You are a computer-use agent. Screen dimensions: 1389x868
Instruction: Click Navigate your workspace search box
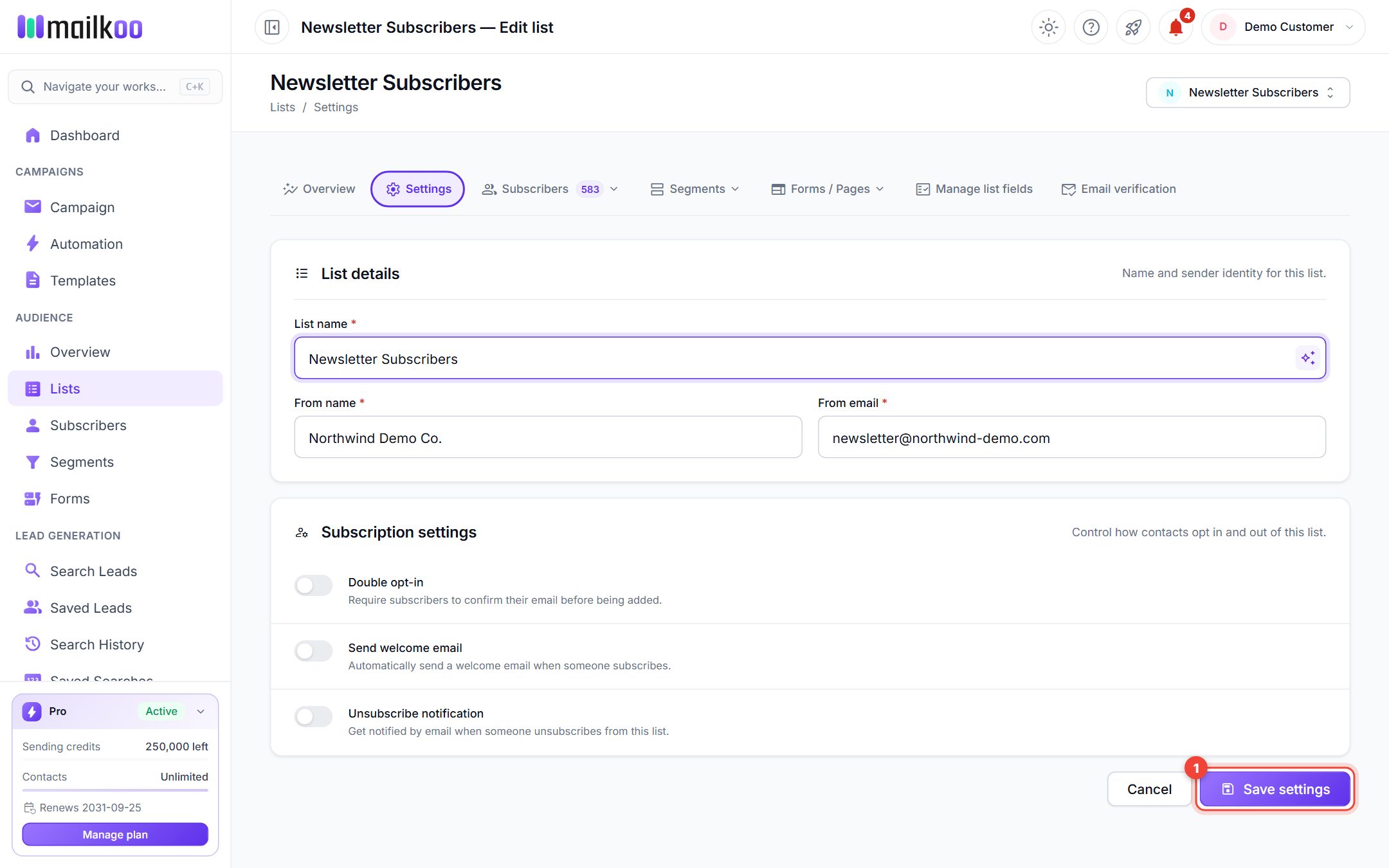(115, 87)
